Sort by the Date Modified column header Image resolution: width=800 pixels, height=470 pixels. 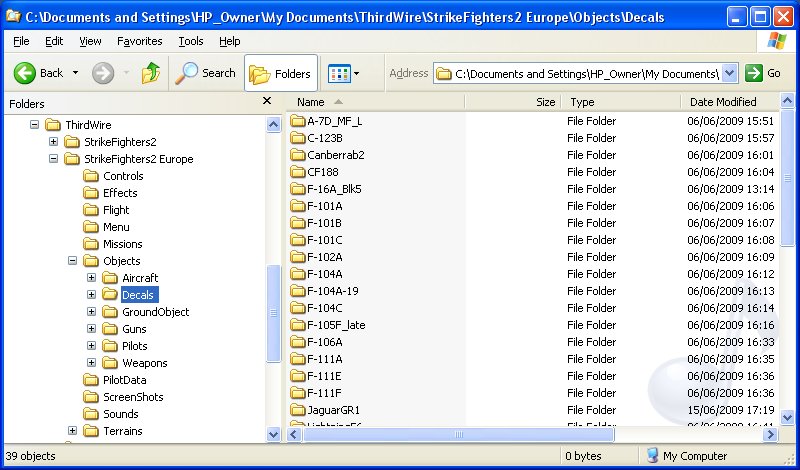730,102
